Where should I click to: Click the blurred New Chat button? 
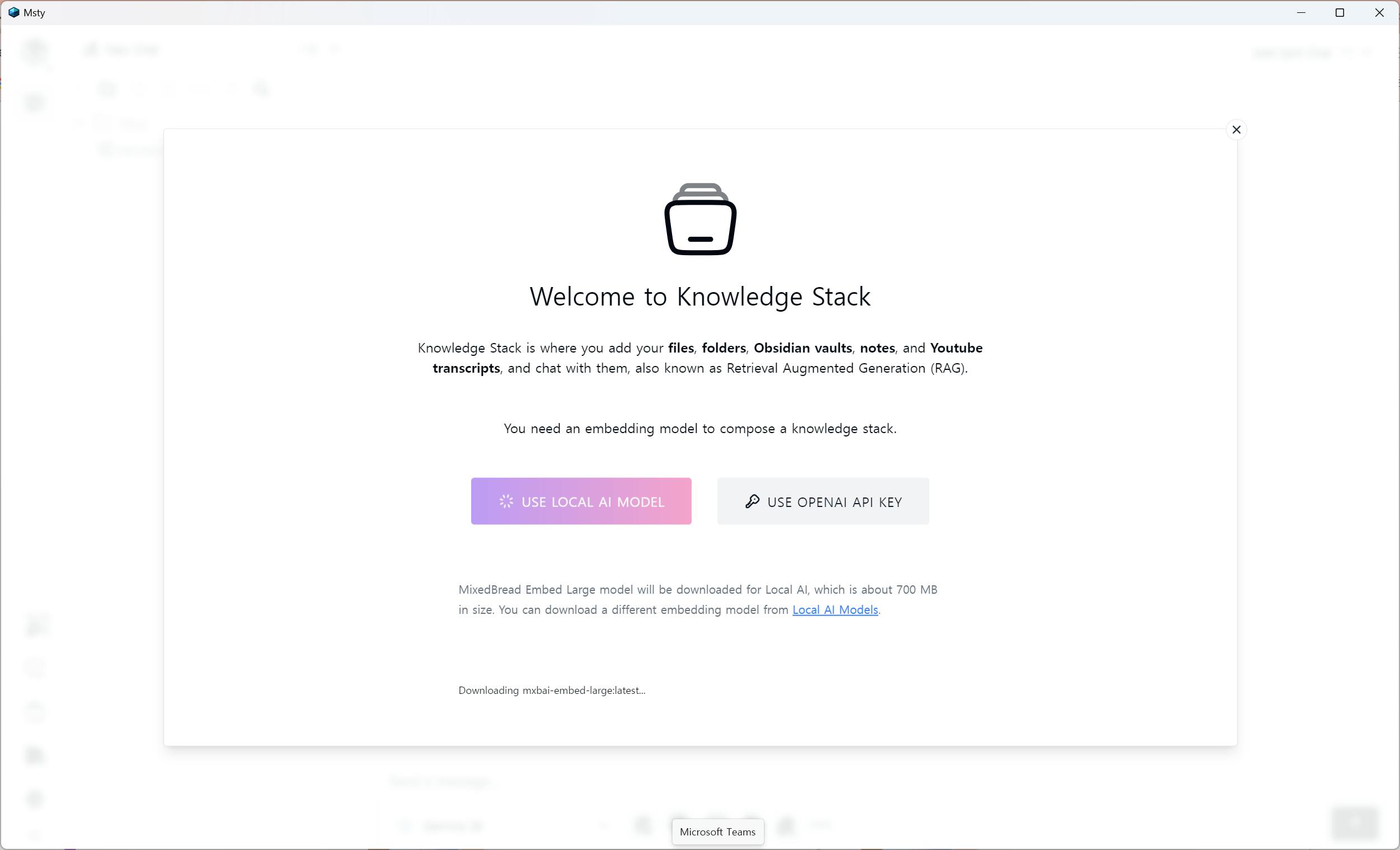122,50
